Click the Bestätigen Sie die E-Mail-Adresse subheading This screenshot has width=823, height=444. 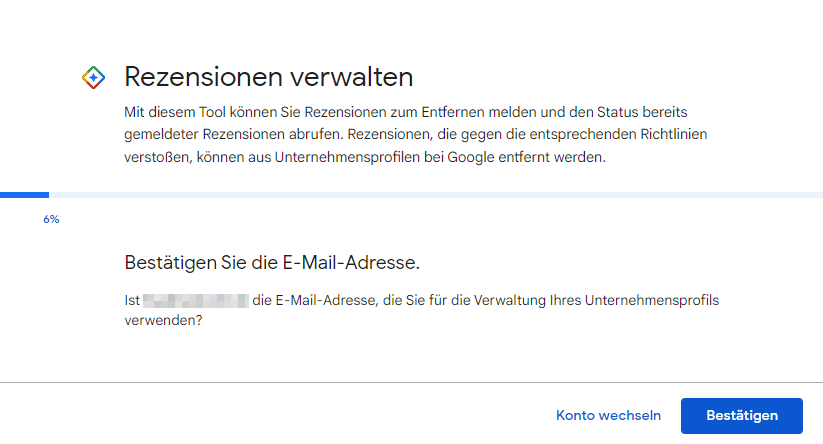tap(272, 262)
